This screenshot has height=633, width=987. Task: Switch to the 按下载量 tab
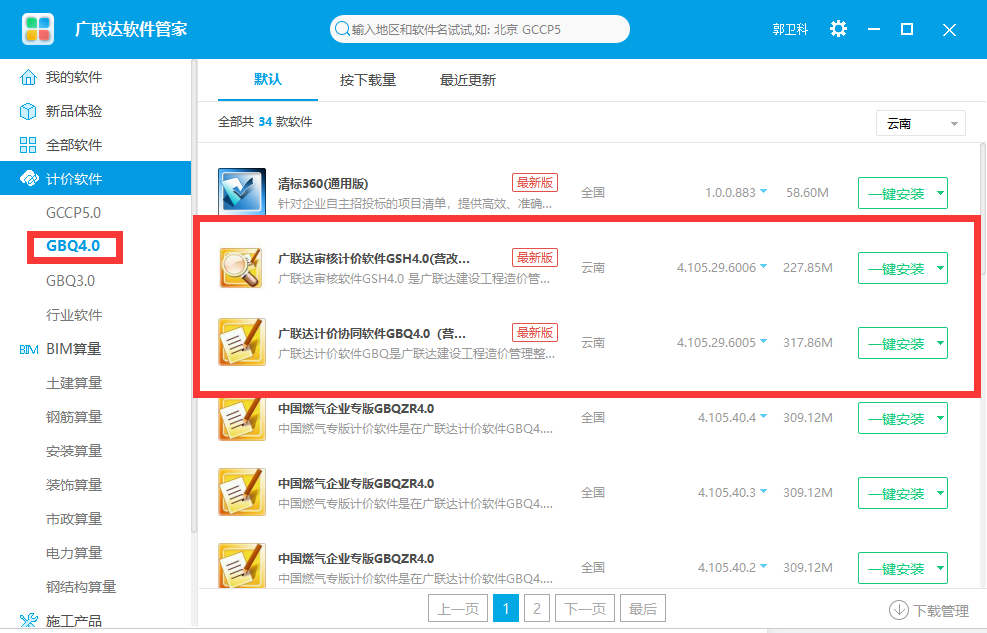coord(368,80)
